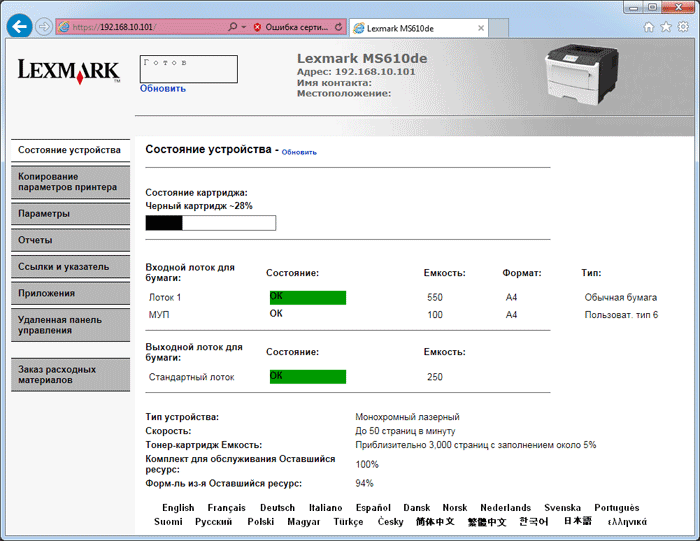This screenshot has width=700, height=541.
Task: Click the 94% remaining resource value
Action: click(x=364, y=483)
